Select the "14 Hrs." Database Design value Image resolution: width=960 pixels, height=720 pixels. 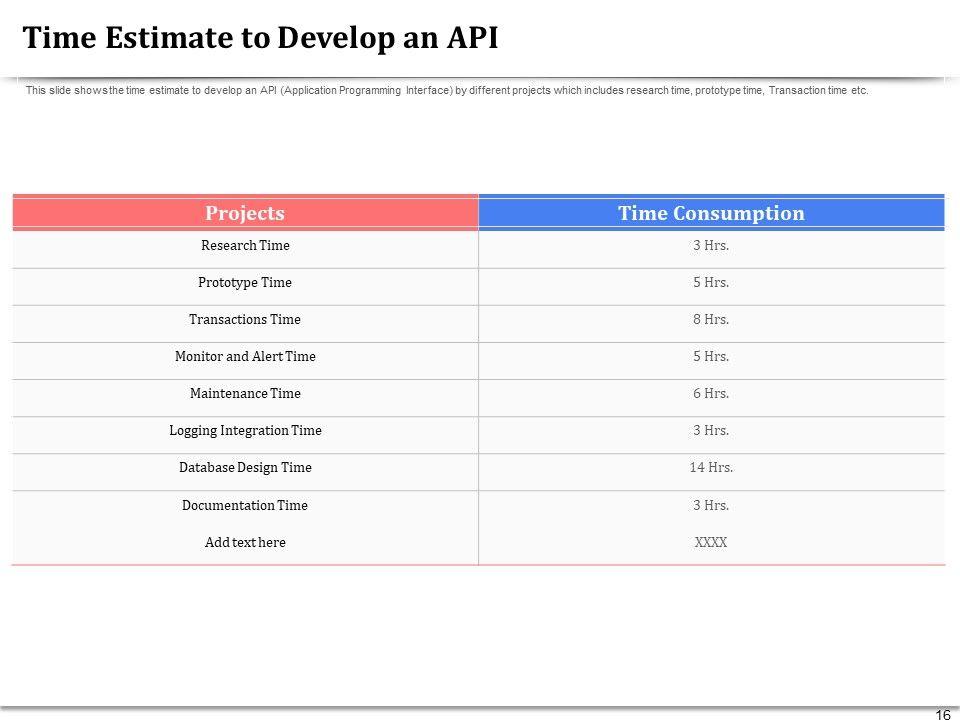[711, 468]
